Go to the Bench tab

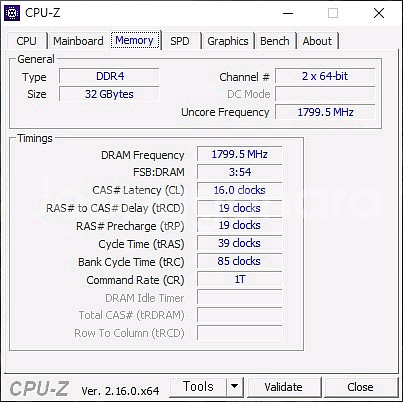coord(275,41)
